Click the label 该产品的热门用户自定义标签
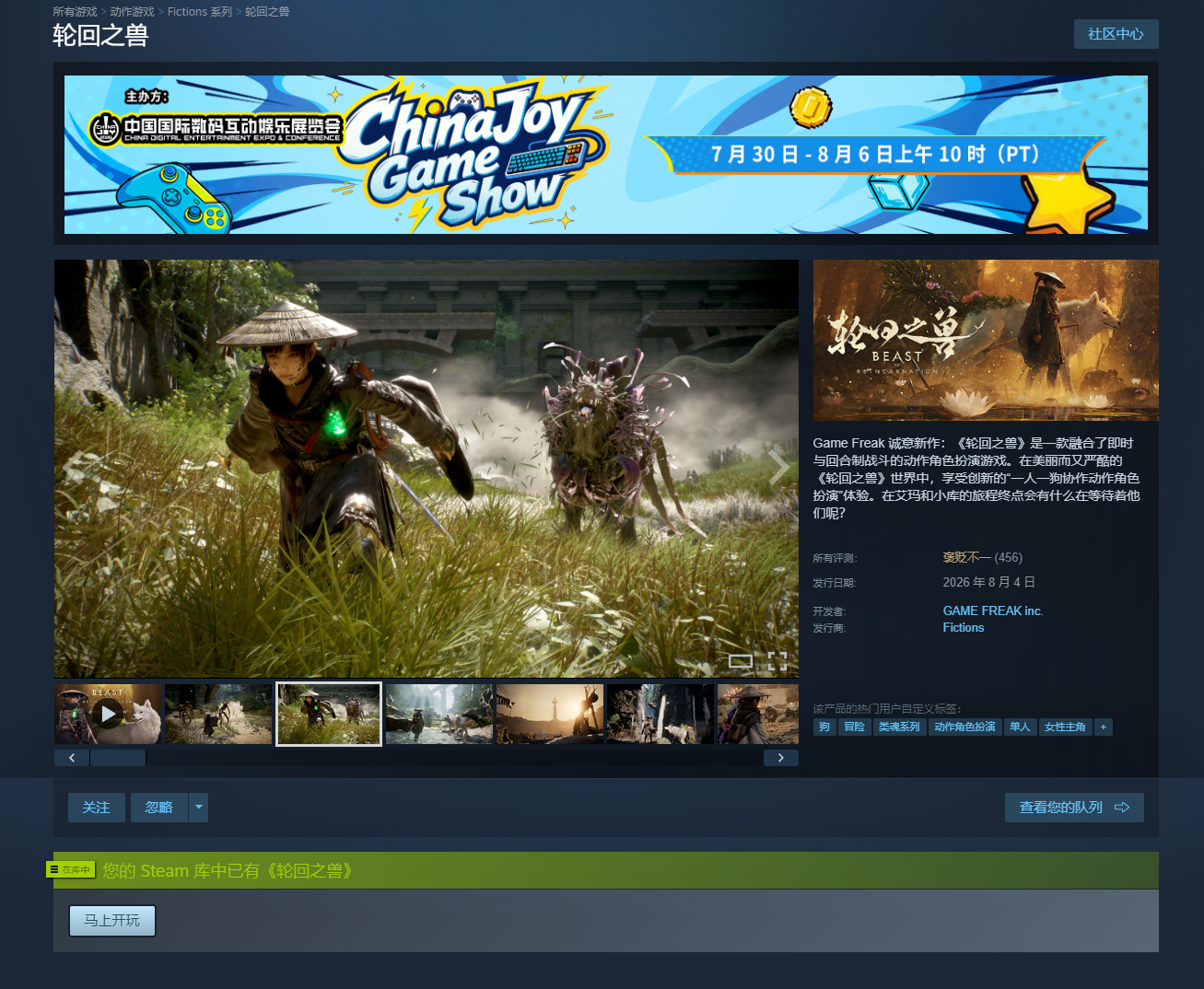This screenshot has height=989, width=1204. point(887,708)
